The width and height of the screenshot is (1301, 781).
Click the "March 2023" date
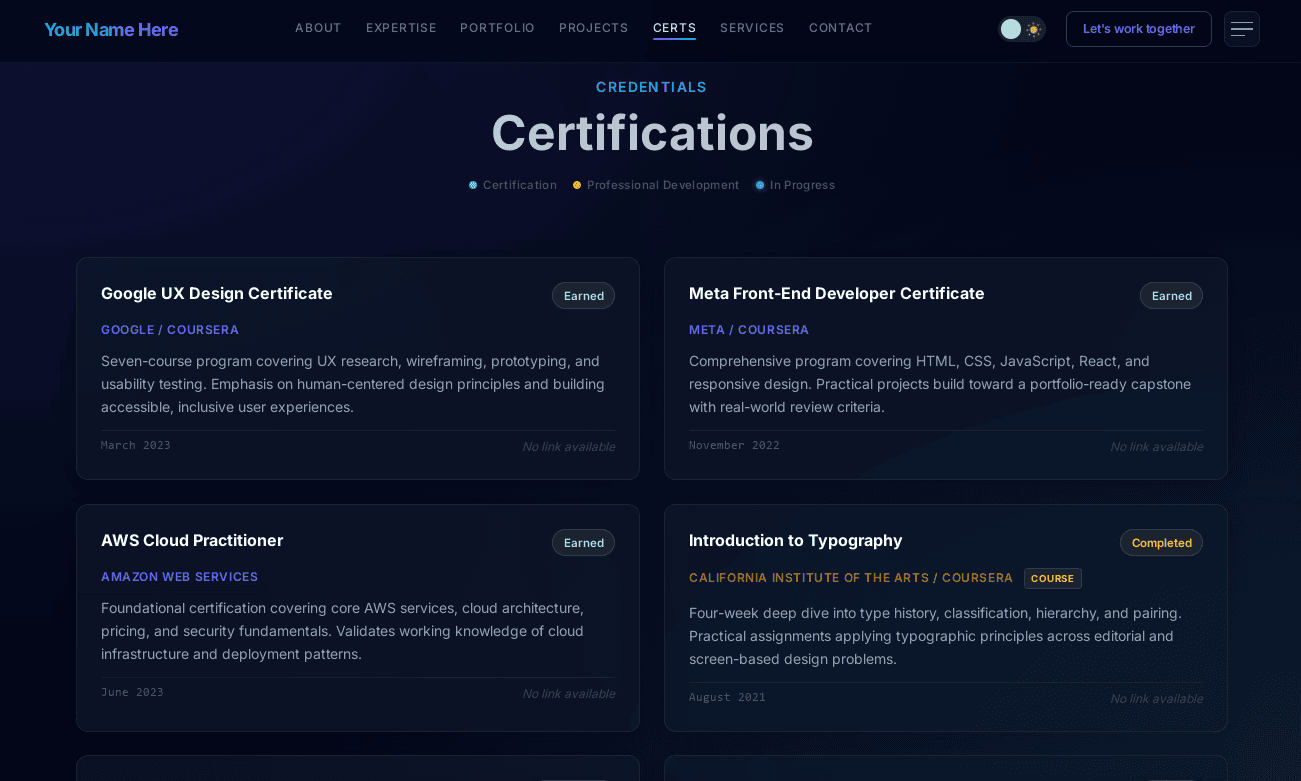point(136,445)
